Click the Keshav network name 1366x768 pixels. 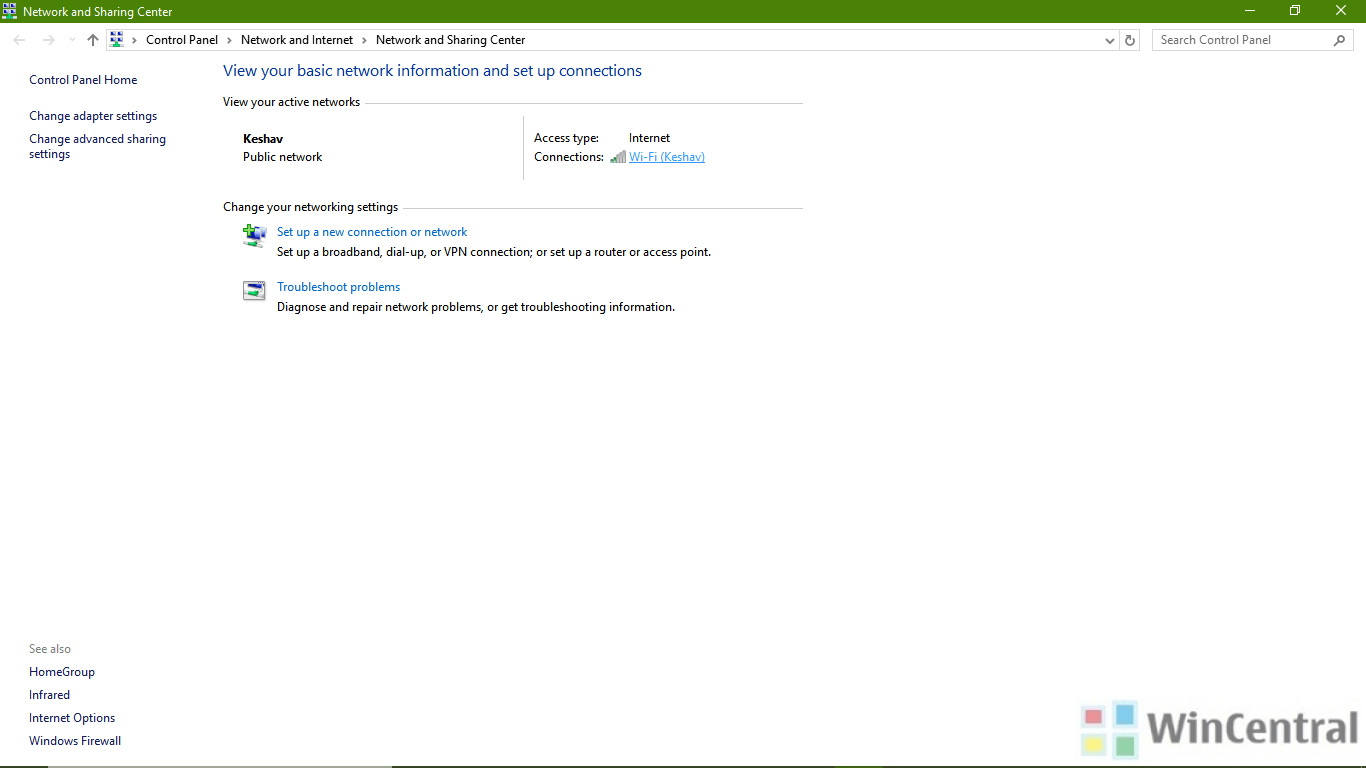click(x=263, y=139)
